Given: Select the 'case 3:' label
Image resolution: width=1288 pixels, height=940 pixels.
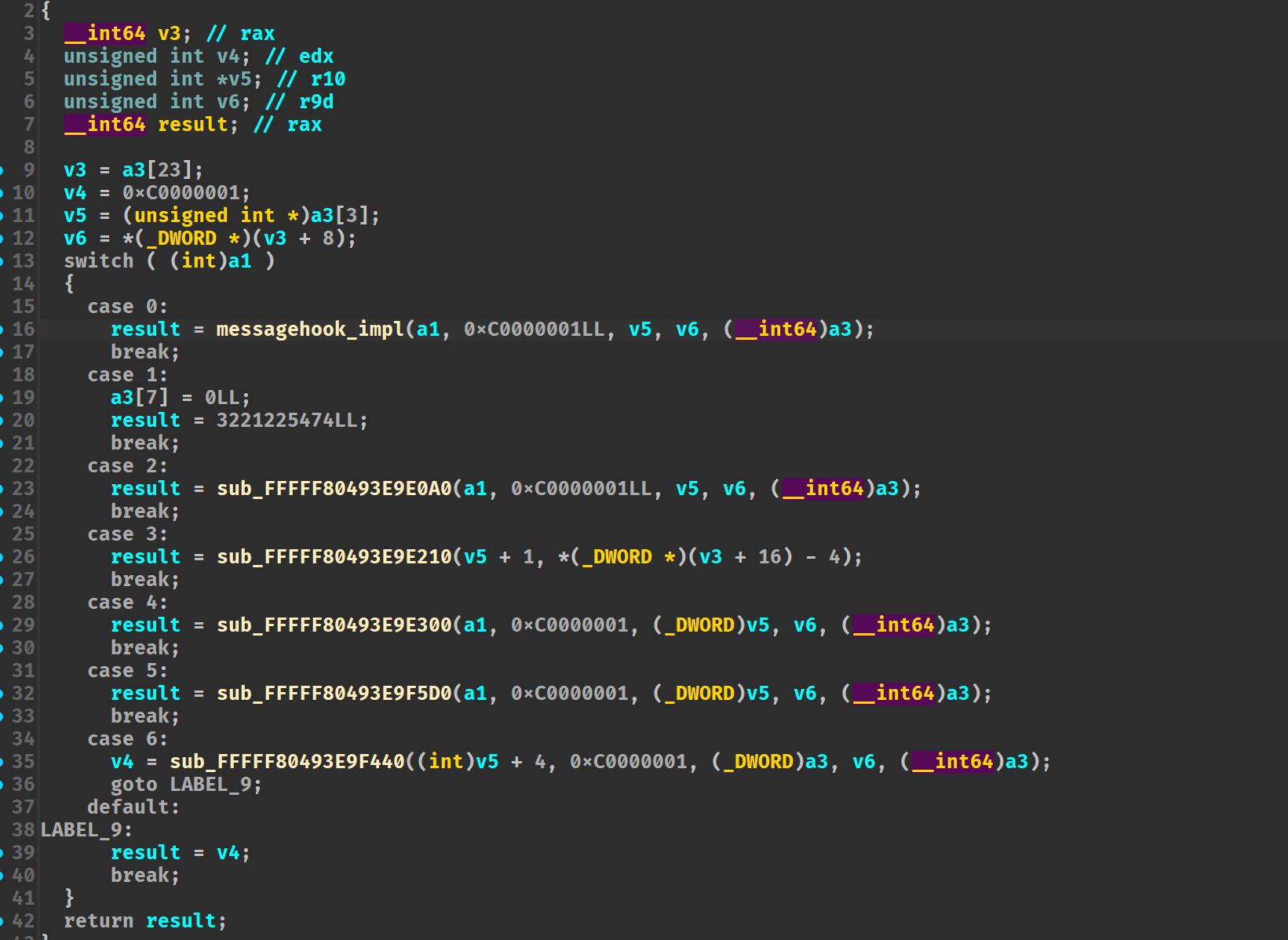Looking at the screenshot, I should coord(127,534).
